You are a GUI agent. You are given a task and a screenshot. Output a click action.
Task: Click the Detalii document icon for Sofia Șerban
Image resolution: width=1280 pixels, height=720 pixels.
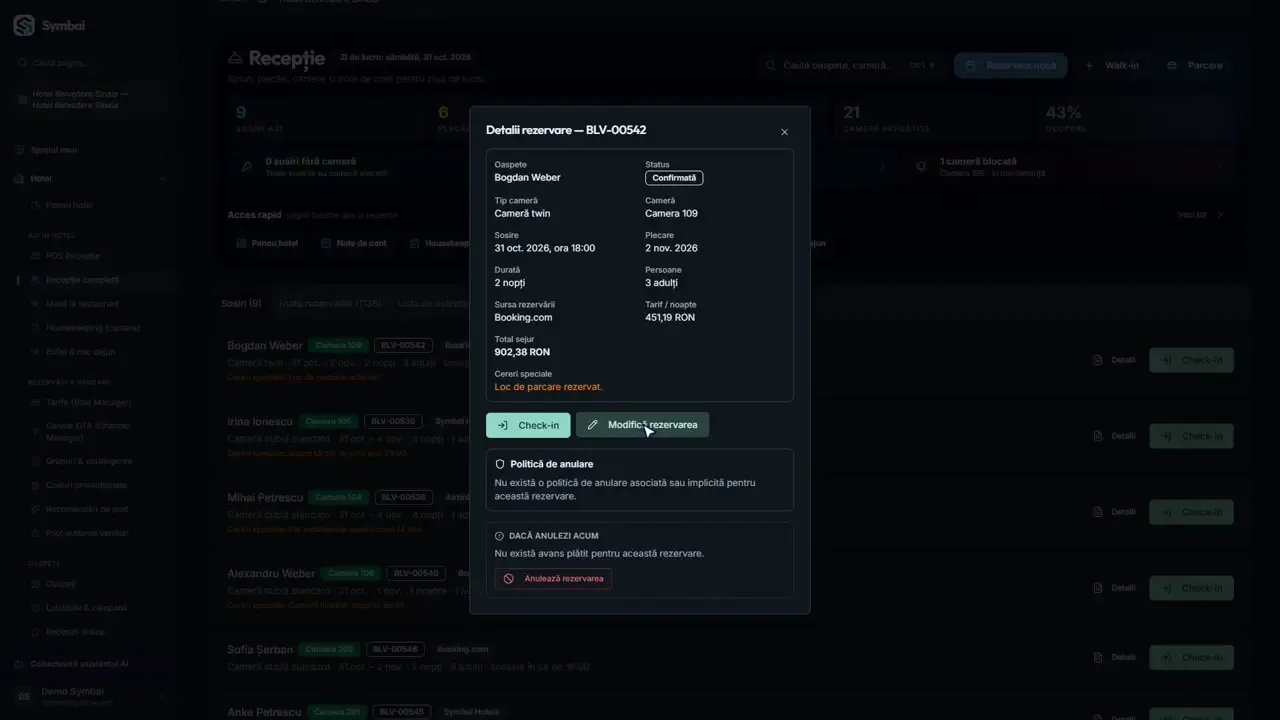pos(1098,658)
